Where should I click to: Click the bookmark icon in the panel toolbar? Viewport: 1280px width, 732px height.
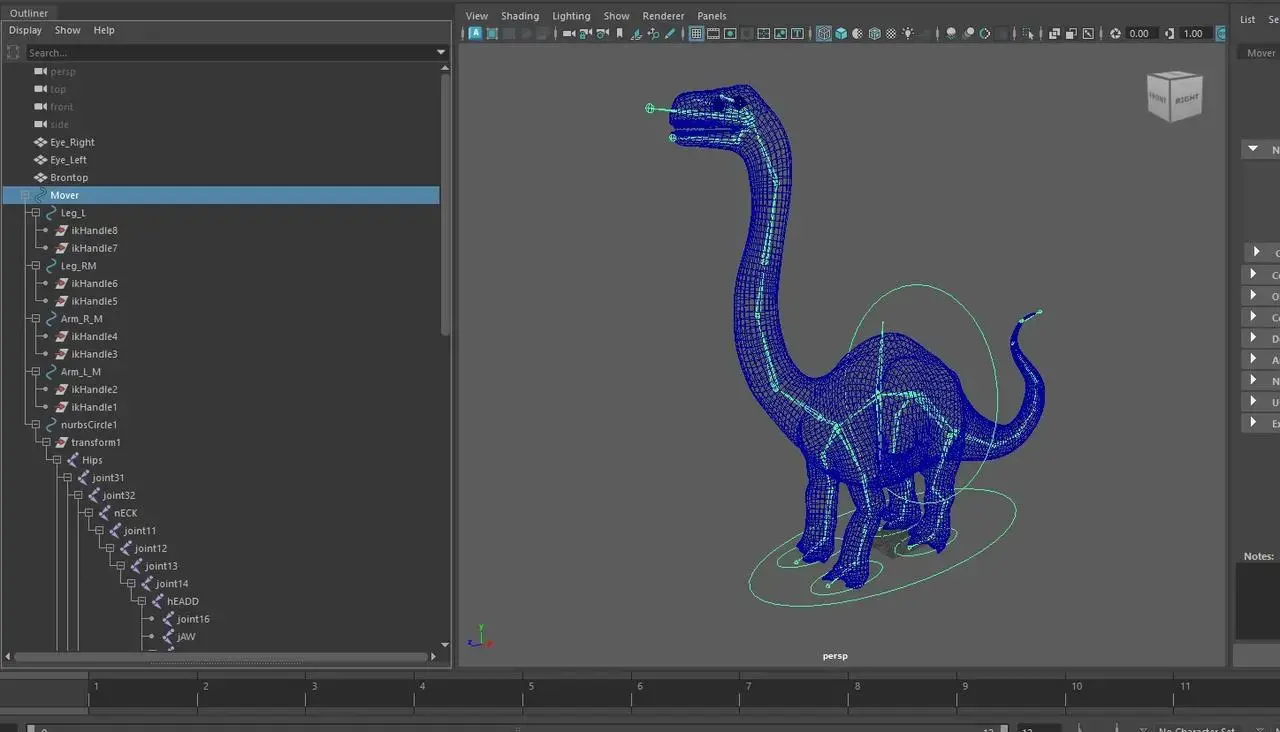(619, 34)
